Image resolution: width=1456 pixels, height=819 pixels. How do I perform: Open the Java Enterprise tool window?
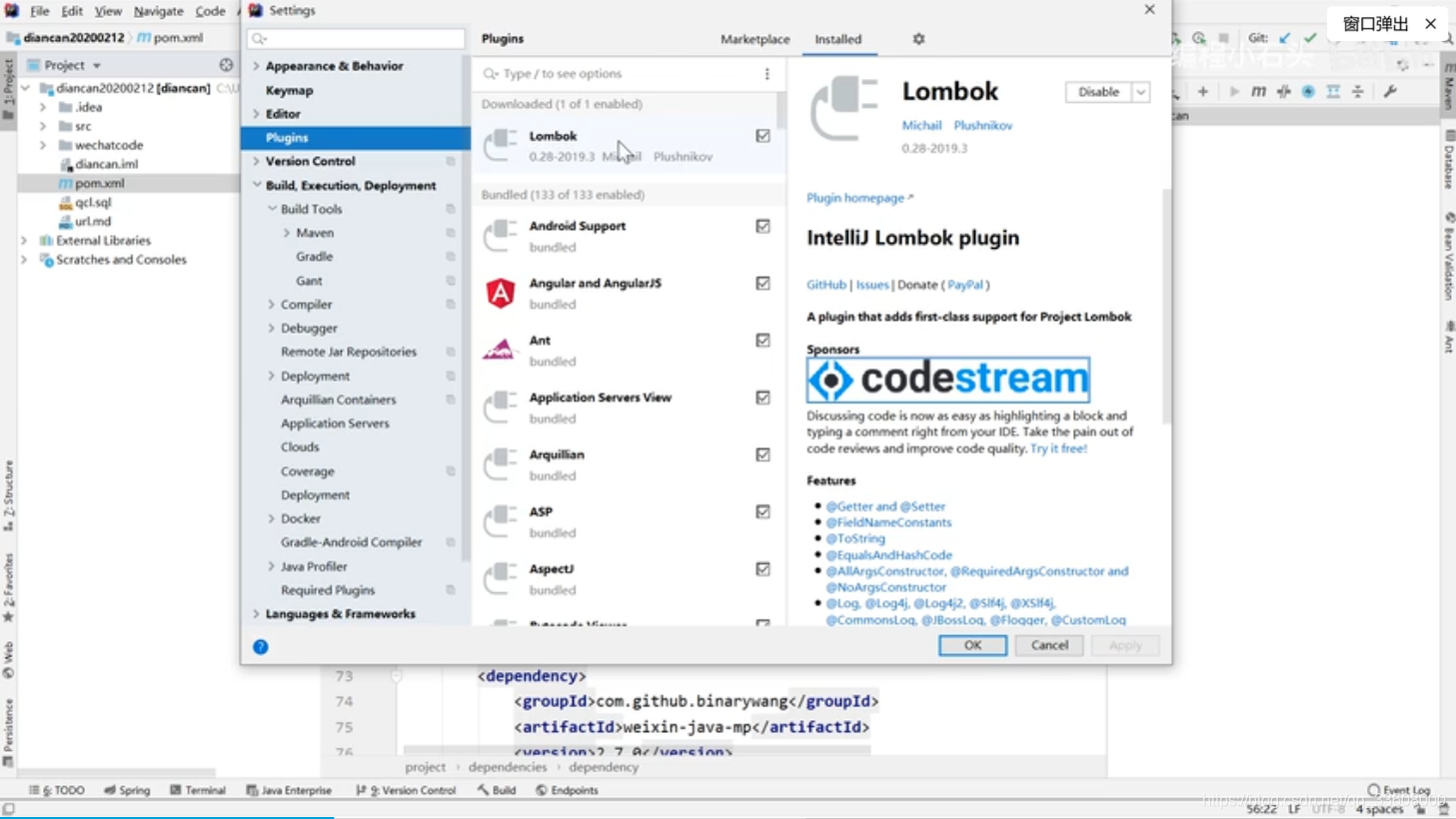coord(289,790)
